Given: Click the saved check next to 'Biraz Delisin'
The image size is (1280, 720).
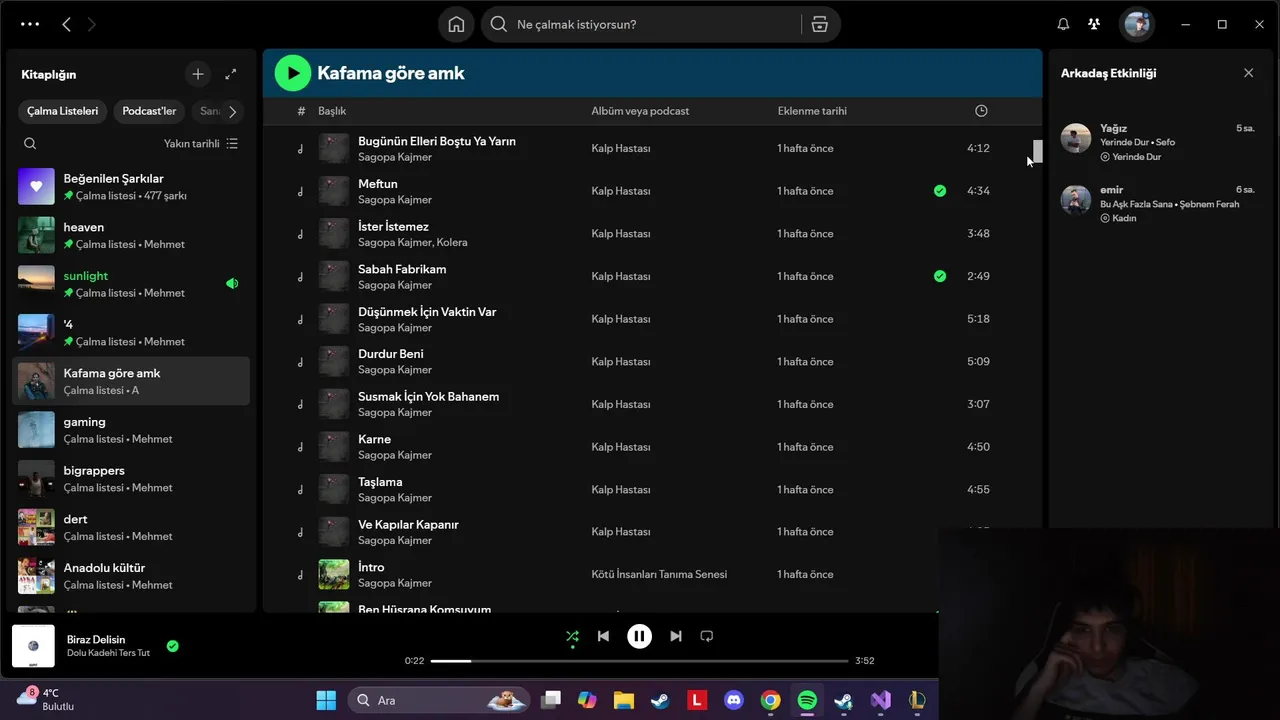Looking at the screenshot, I should (x=172, y=646).
